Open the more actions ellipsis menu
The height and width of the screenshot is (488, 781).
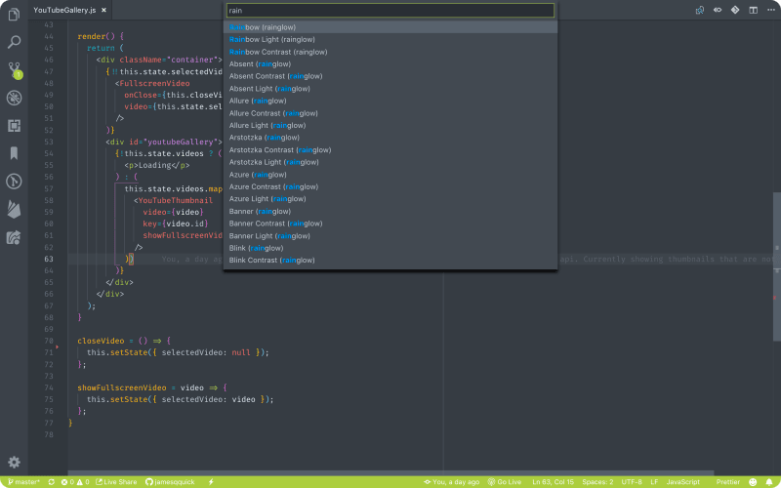click(771, 10)
